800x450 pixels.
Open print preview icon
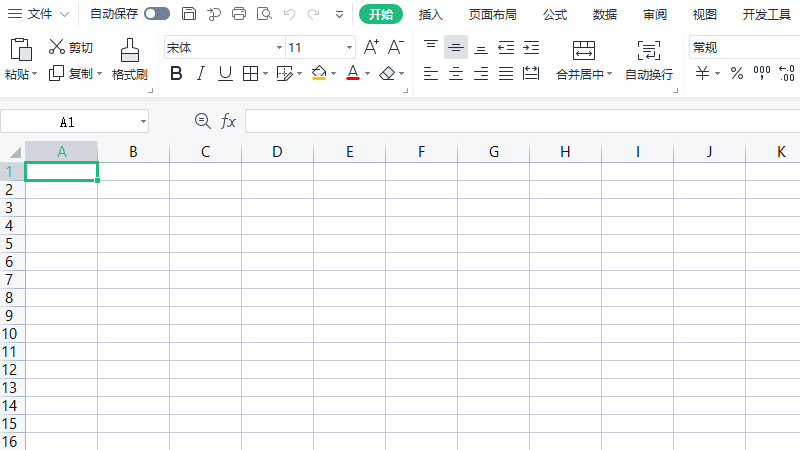[264, 14]
